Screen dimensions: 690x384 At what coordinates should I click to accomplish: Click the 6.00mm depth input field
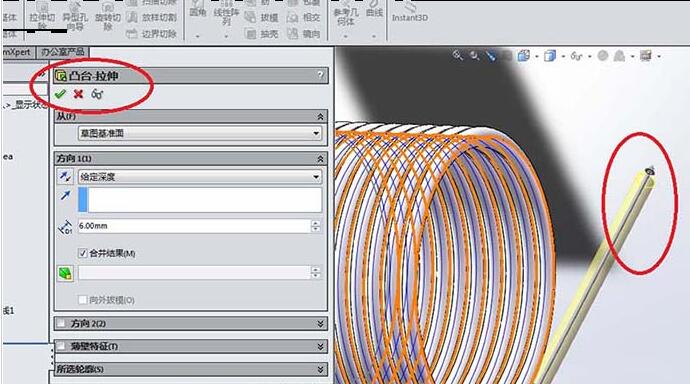(x=194, y=226)
